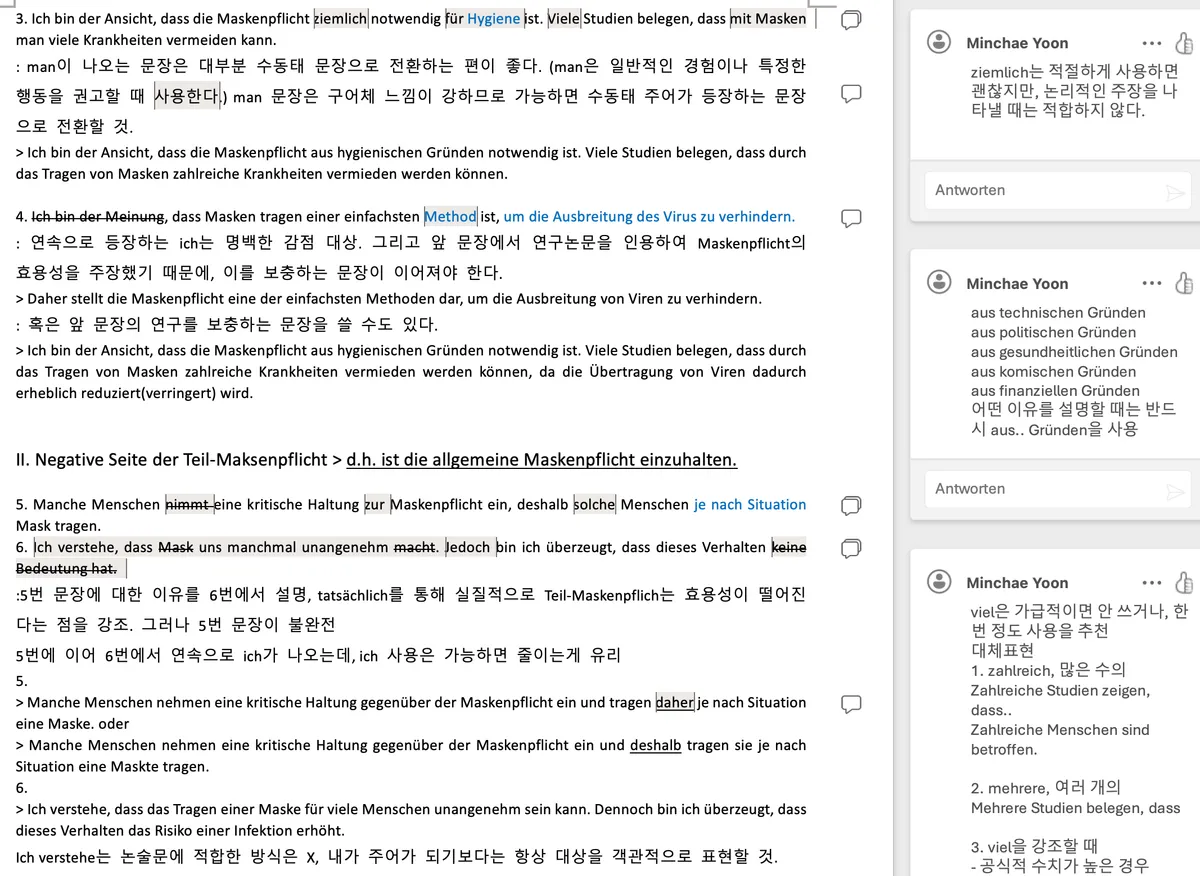The width and height of the screenshot is (1200, 876).
Task: Open comment bubble beside sentence 6 'Ich verstehe'
Action: (851, 547)
